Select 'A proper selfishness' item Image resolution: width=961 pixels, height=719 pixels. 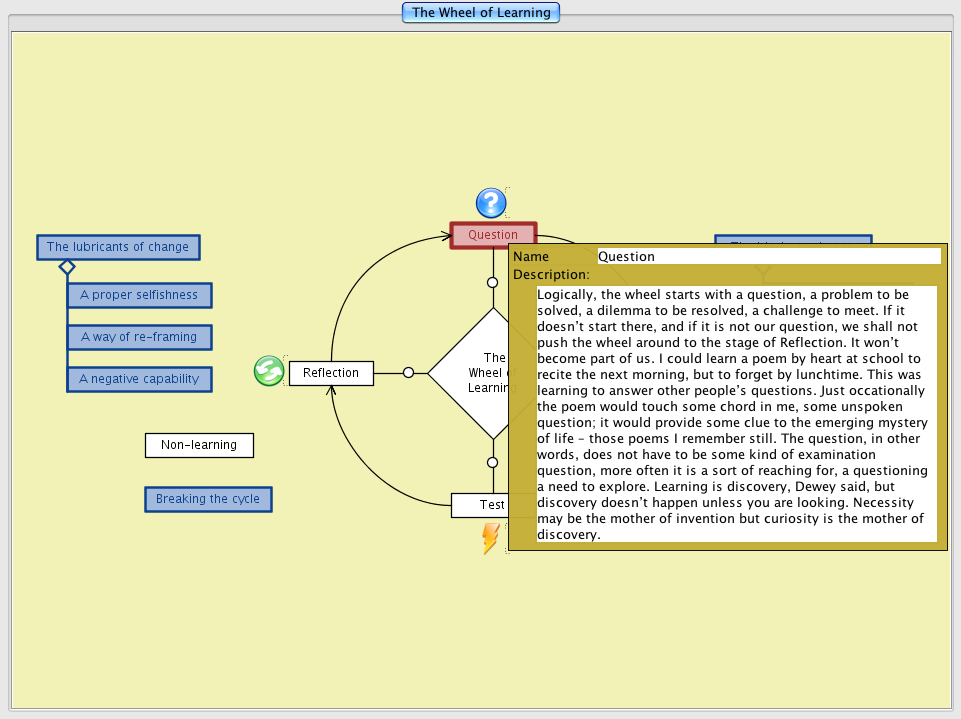click(x=139, y=295)
